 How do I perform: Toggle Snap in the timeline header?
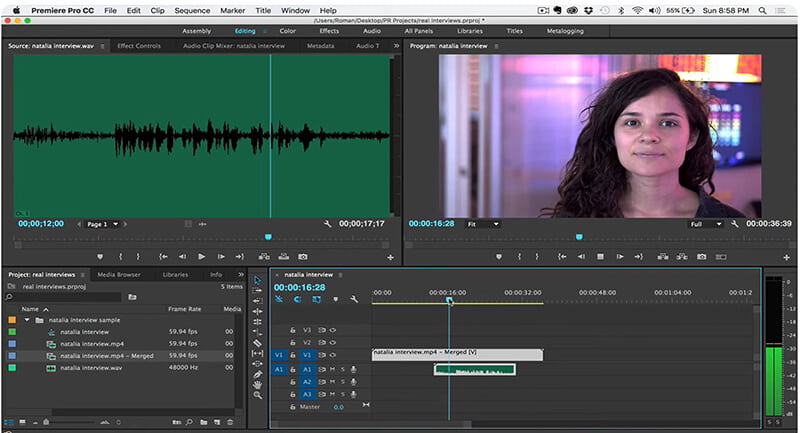tap(297, 299)
